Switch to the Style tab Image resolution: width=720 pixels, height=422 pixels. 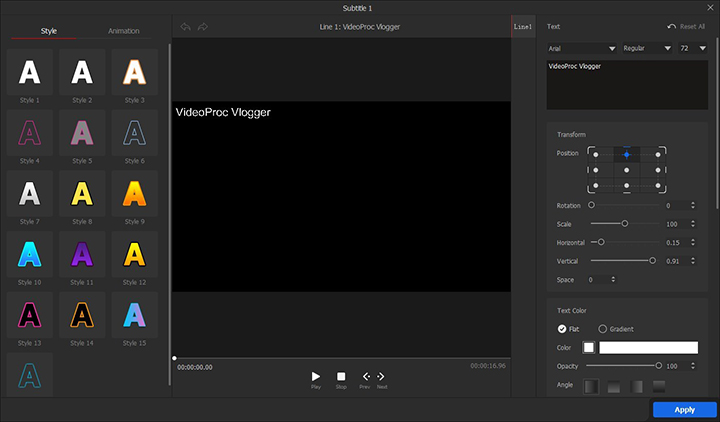pyautogui.click(x=48, y=31)
